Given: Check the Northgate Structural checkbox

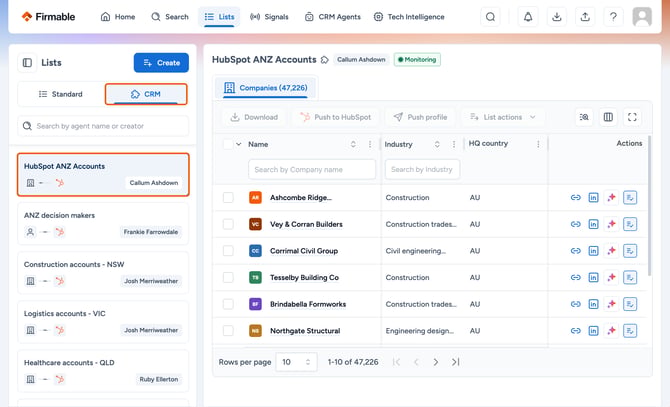Looking at the screenshot, I should click(x=228, y=331).
